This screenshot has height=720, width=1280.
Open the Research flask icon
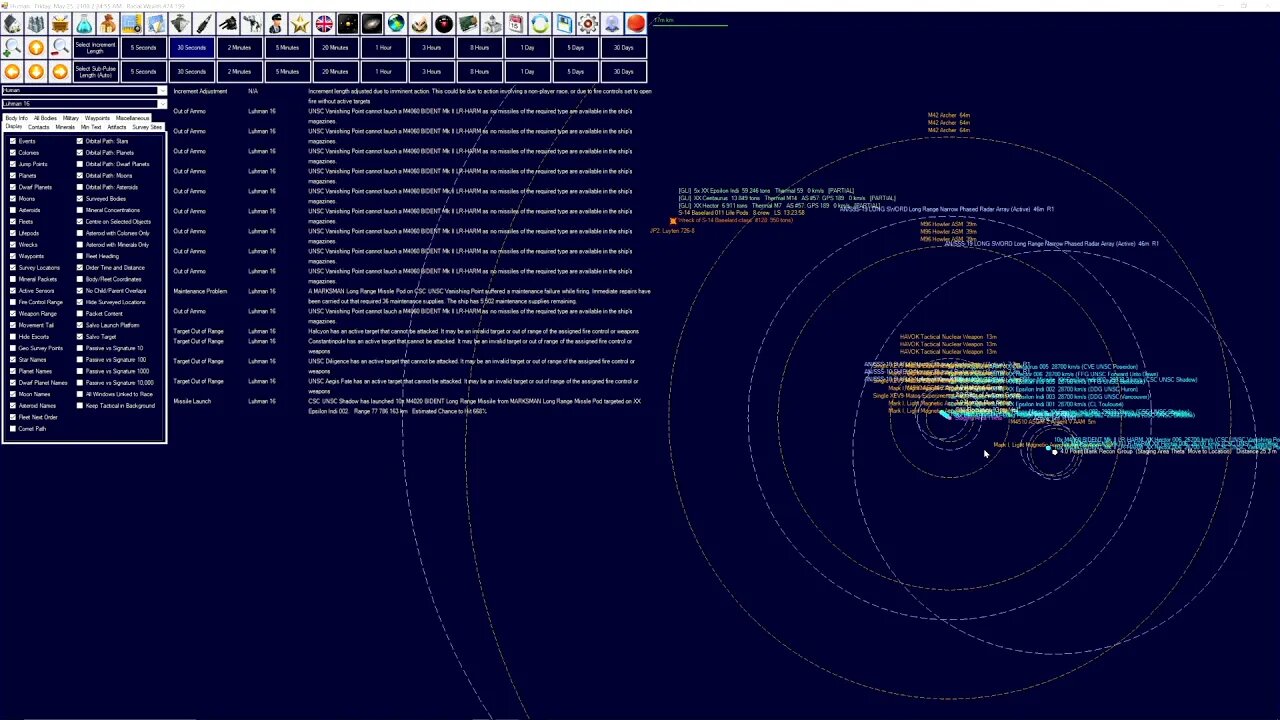click(84, 23)
